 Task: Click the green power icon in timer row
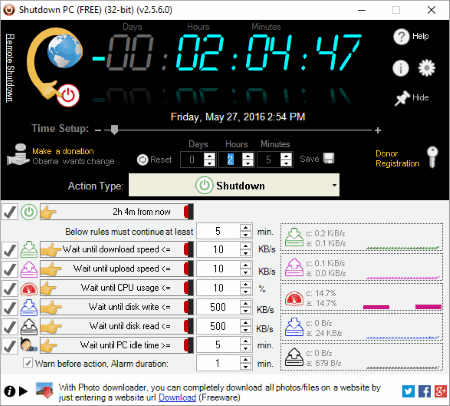29,212
